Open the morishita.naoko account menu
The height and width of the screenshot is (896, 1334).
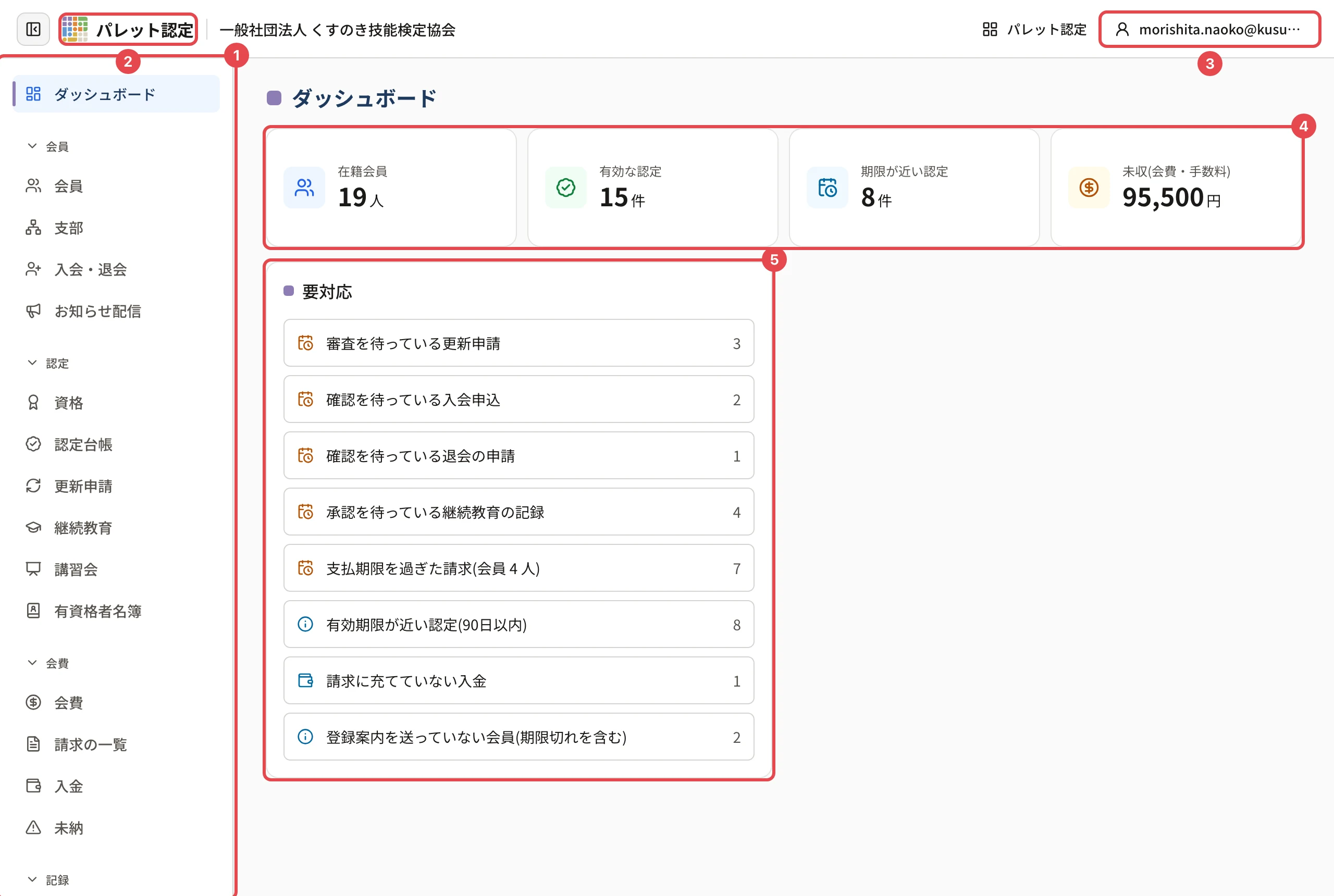click(x=1209, y=29)
